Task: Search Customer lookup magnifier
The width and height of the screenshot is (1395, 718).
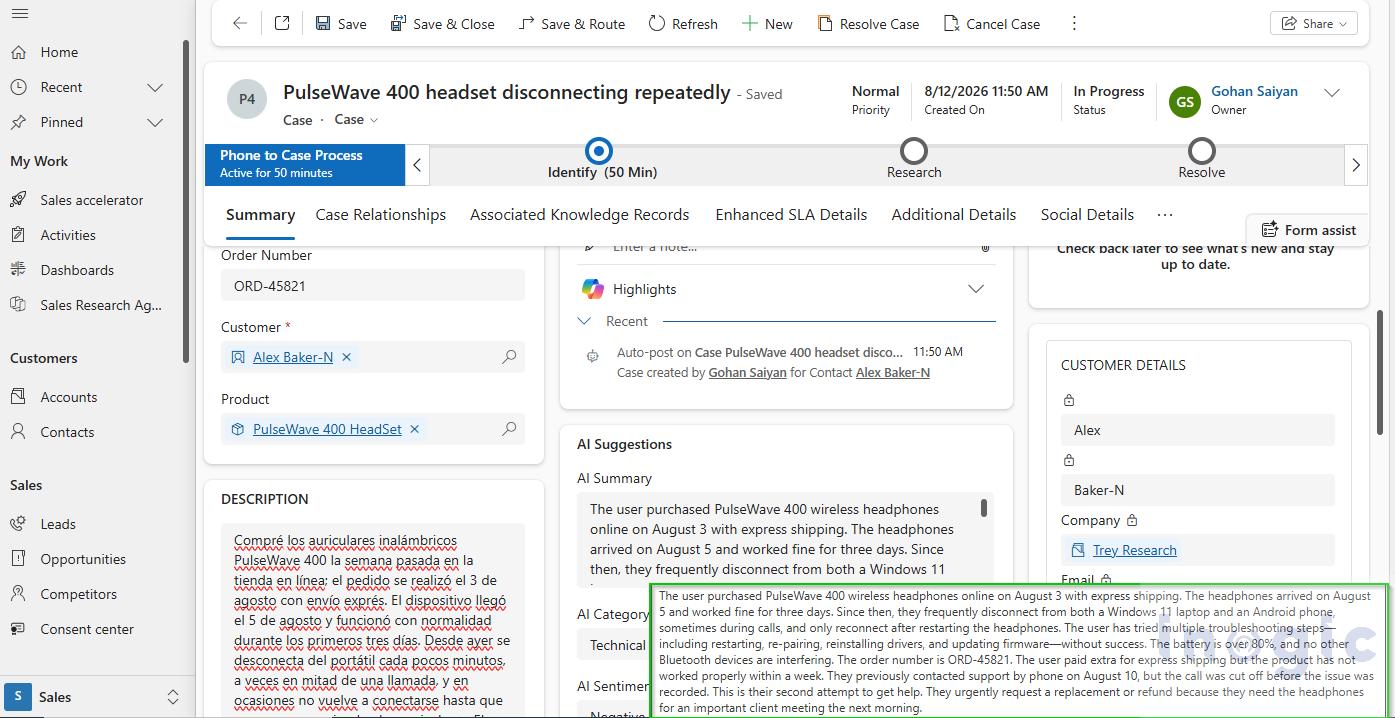Action: [x=509, y=357]
